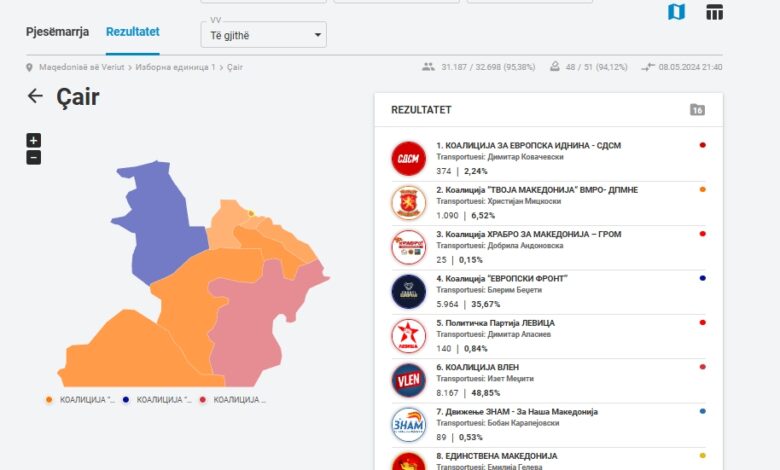Zoom out on the map
This screenshot has height=470, width=780.
[x=33, y=157]
